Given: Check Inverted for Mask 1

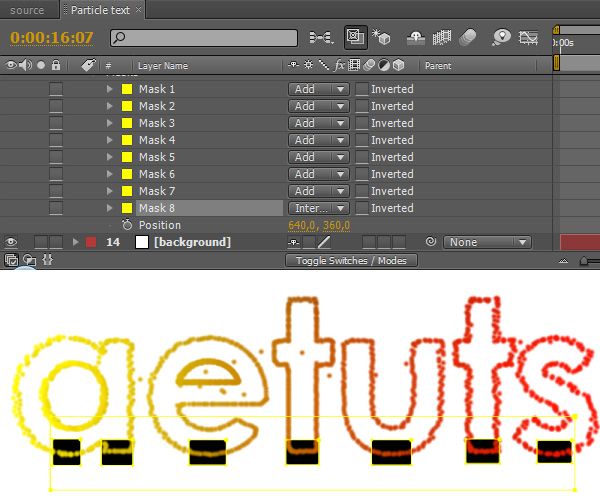Looking at the screenshot, I should click(362, 89).
